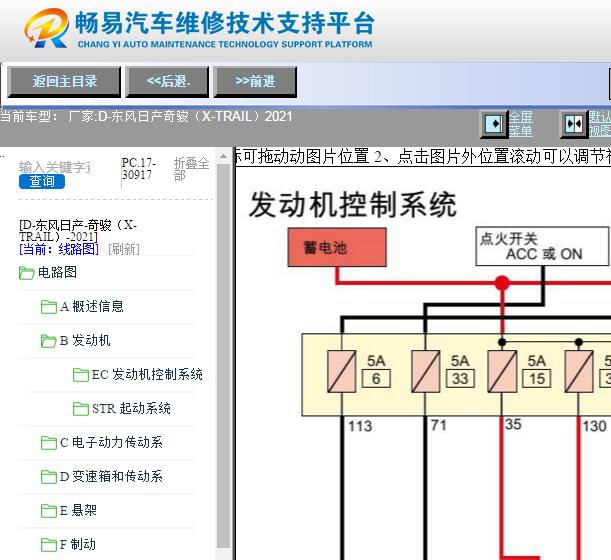
Task: Click the 刷新 refresh link
Action: (x=124, y=249)
